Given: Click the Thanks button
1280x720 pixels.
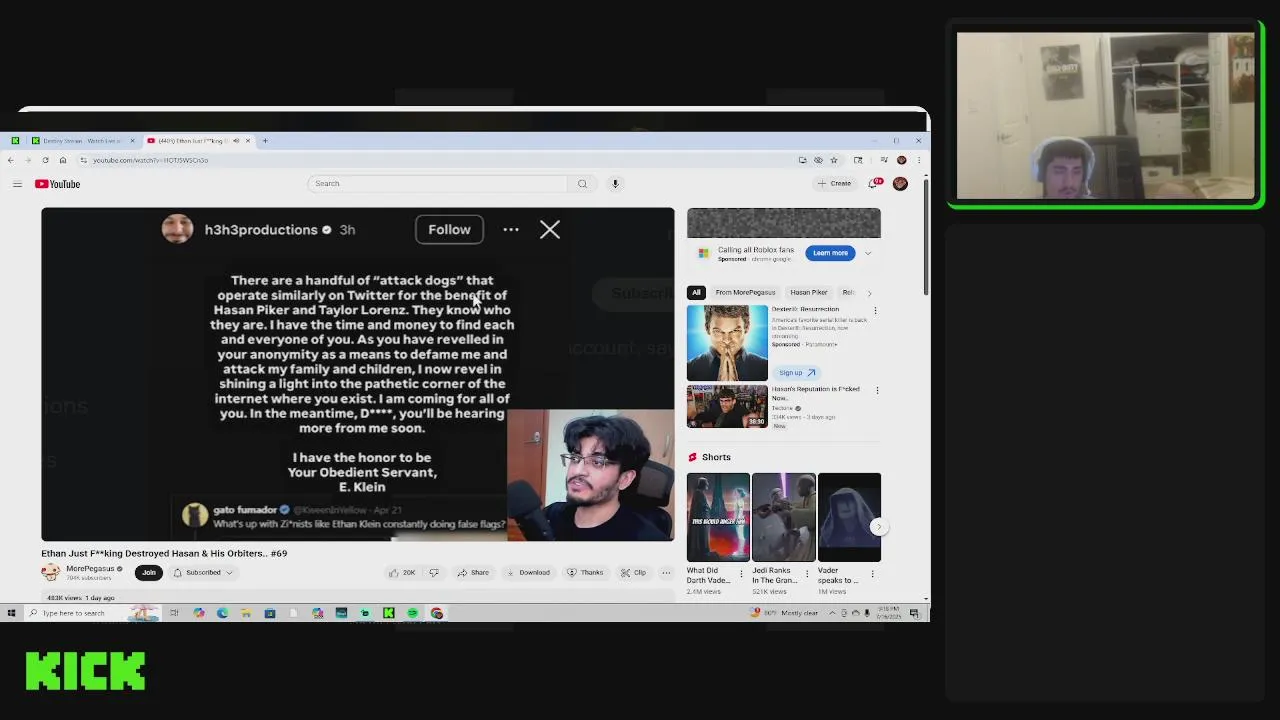Looking at the screenshot, I should click(585, 572).
